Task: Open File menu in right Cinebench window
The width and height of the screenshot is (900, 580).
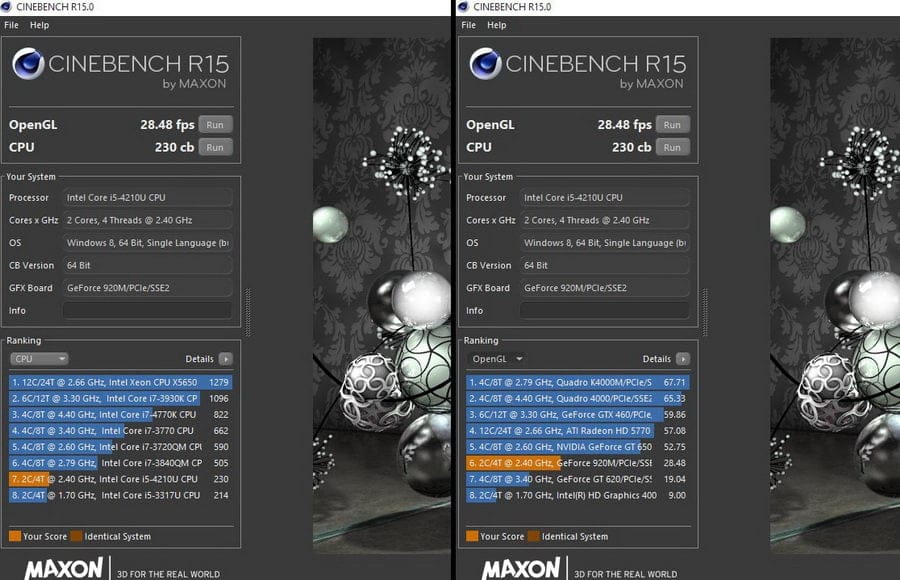Action: click(468, 25)
